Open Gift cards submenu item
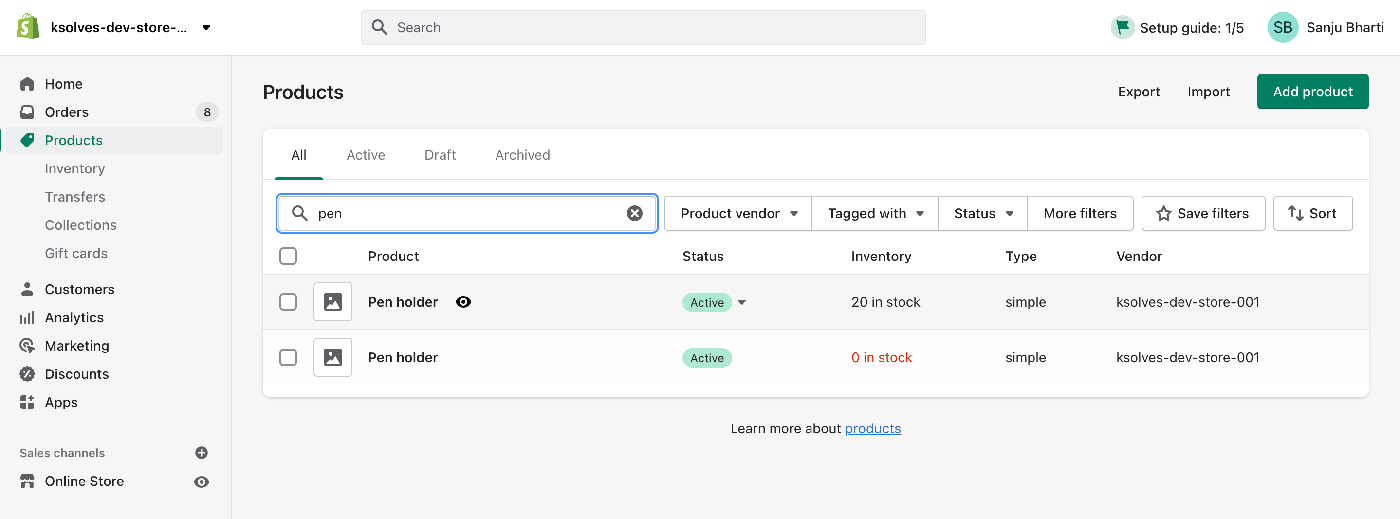 tap(76, 253)
